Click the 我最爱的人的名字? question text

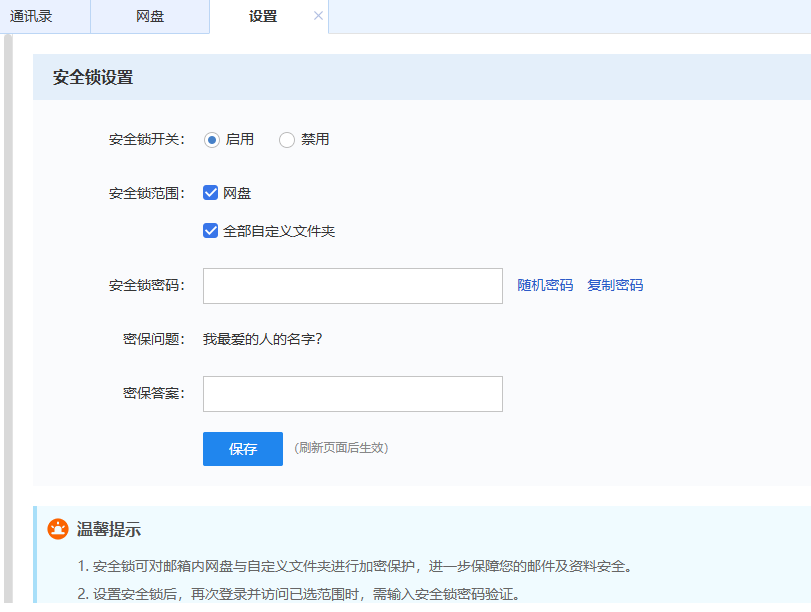pyautogui.click(x=263, y=339)
